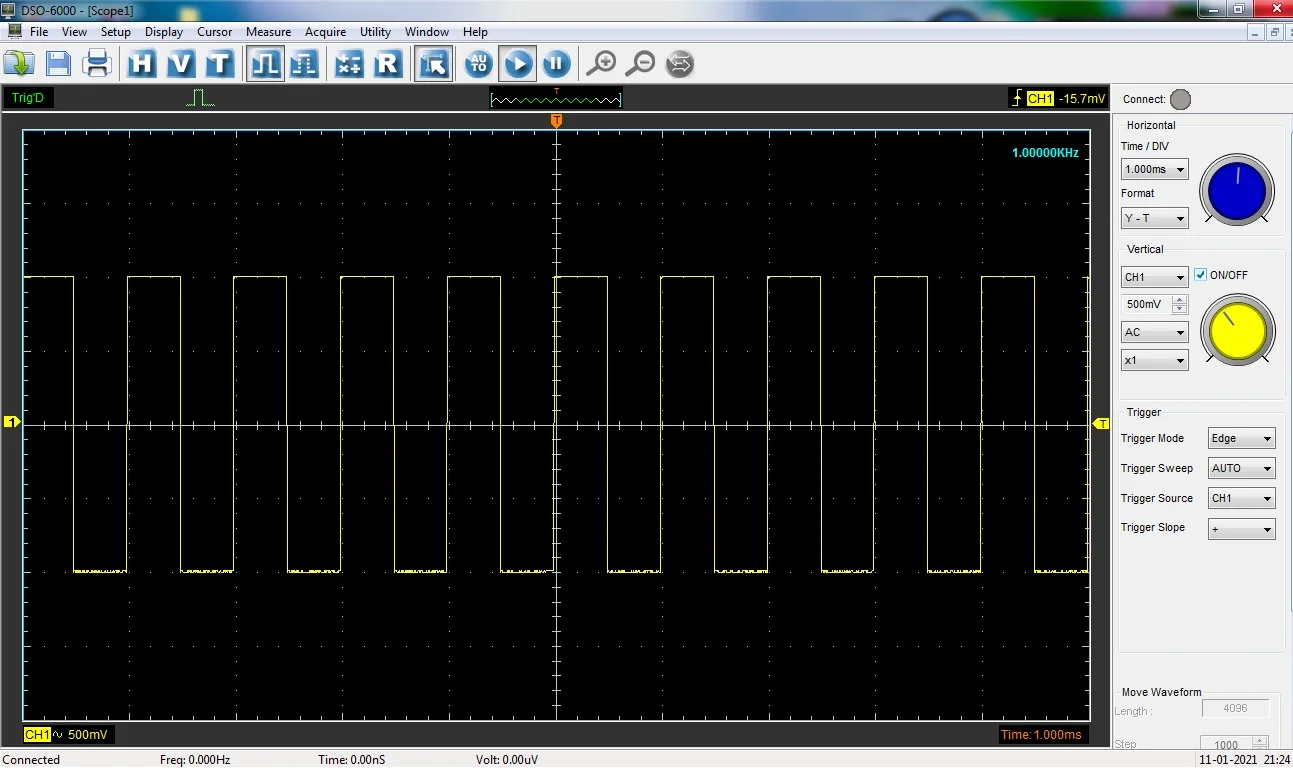Open the Cursor menu

click(214, 32)
